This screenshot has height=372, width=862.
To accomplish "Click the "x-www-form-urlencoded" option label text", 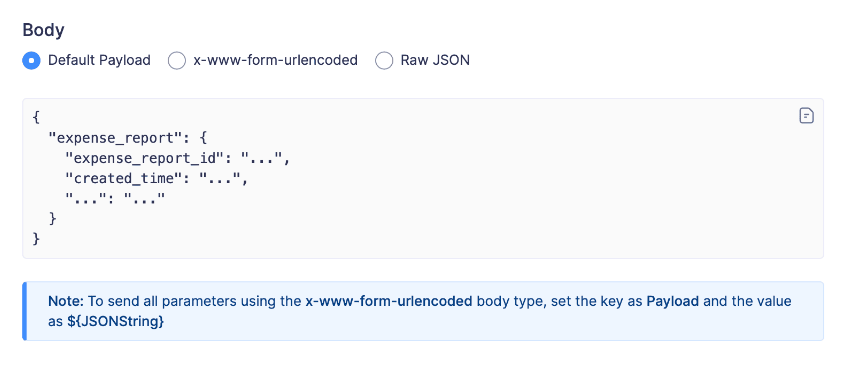I will pyautogui.click(x=275, y=60).
